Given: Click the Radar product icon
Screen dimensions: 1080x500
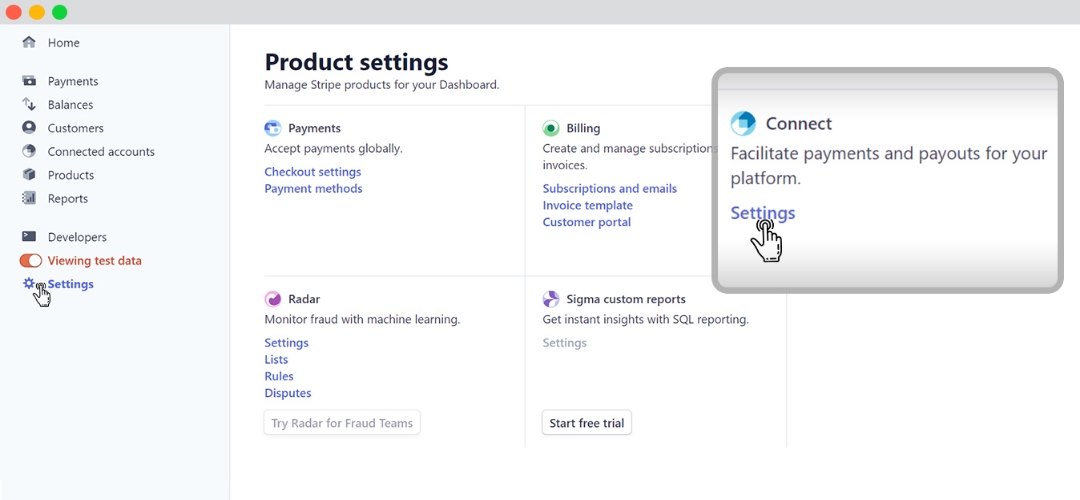Looking at the screenshot, I should coord(273,299).
